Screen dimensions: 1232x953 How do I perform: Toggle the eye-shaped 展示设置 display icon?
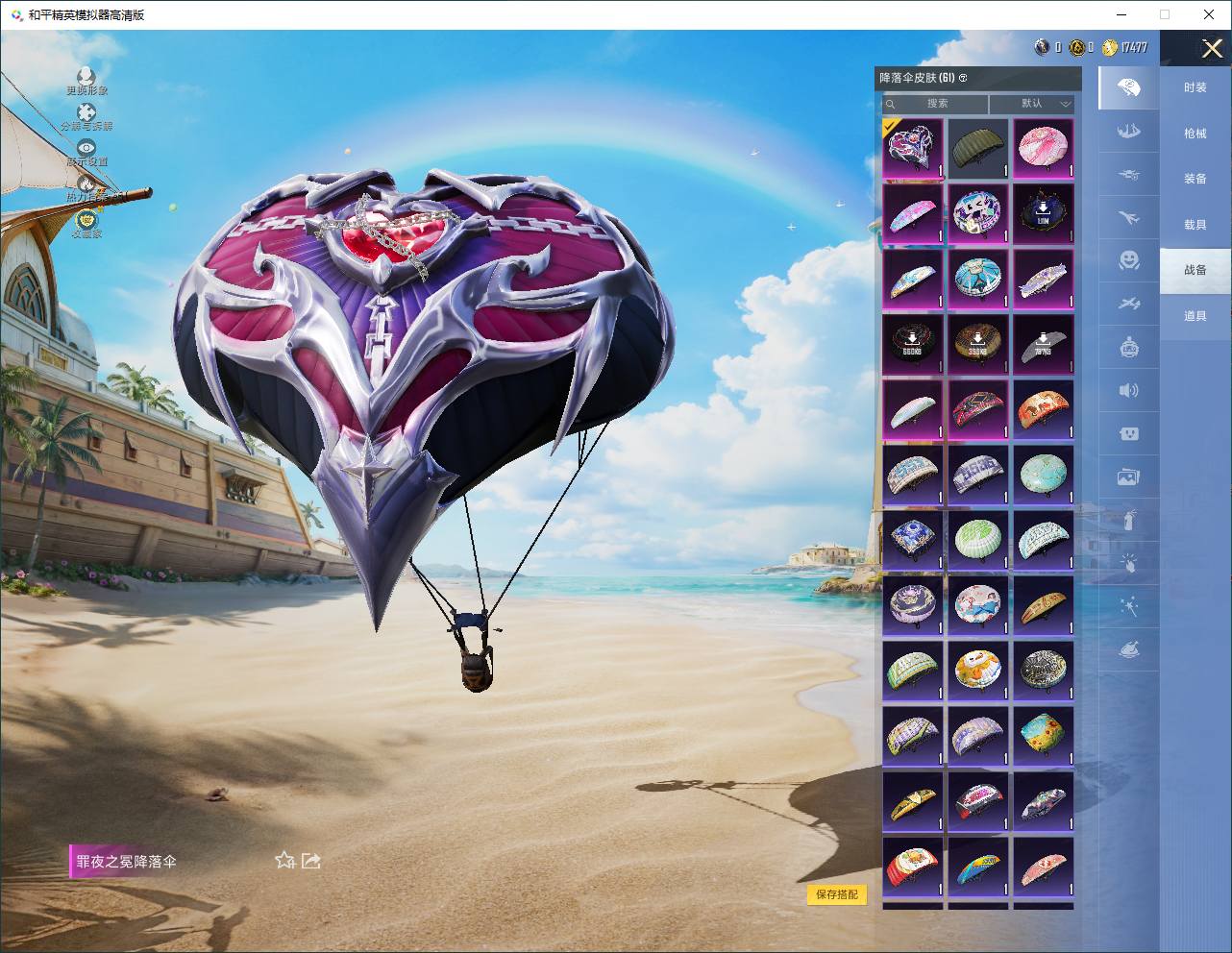[86, 148]
